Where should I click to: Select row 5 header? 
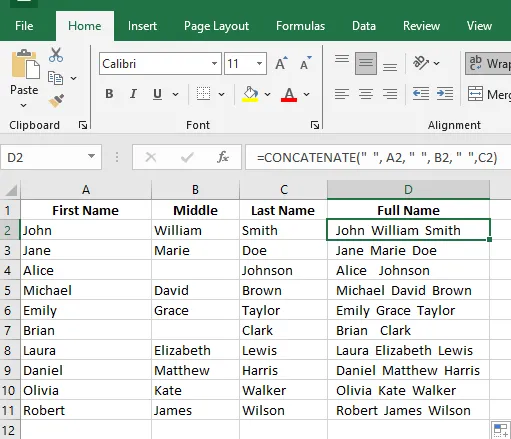(10, 290)
